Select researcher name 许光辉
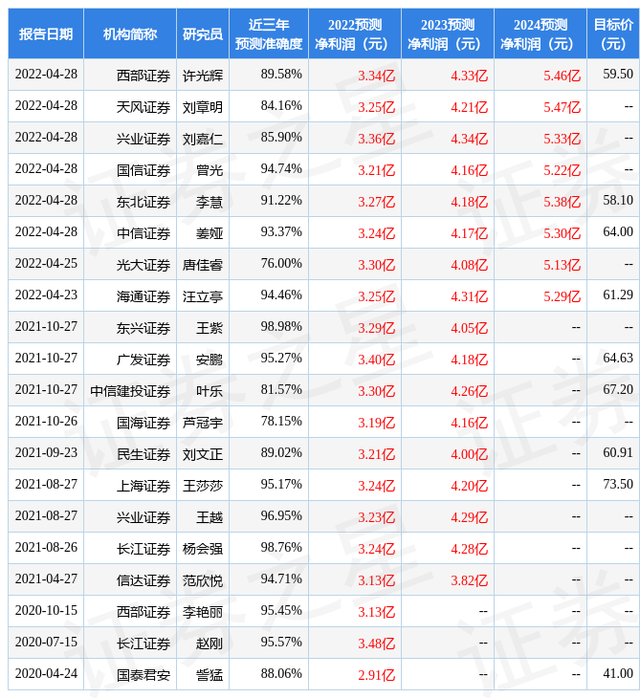The width and height of the screenshot is (640, 698). [203, 75]
